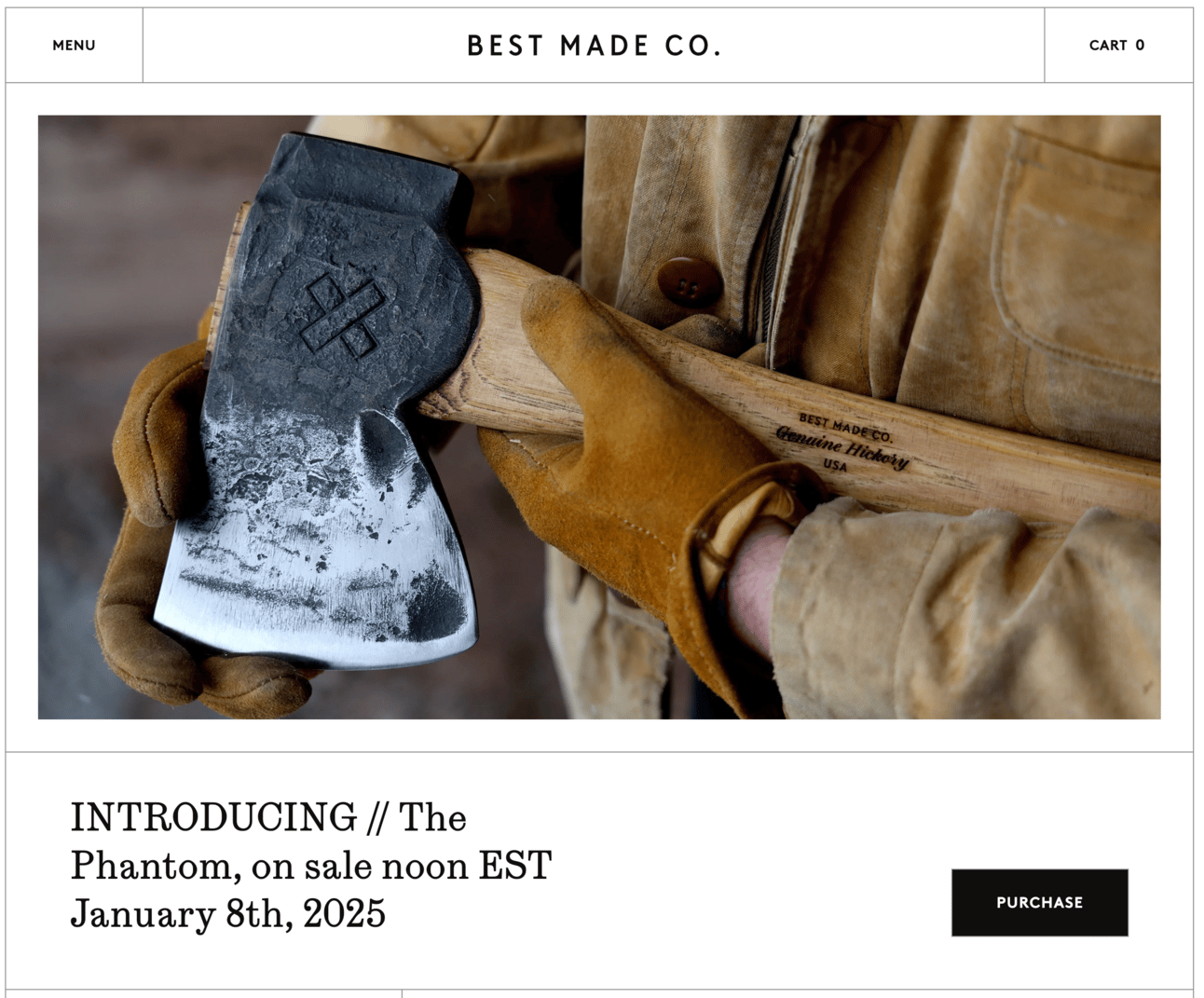Click the Genuine Hickory stamp on handle
The width and height of the screenshot is (1204, 998).
tap(842, 445)
